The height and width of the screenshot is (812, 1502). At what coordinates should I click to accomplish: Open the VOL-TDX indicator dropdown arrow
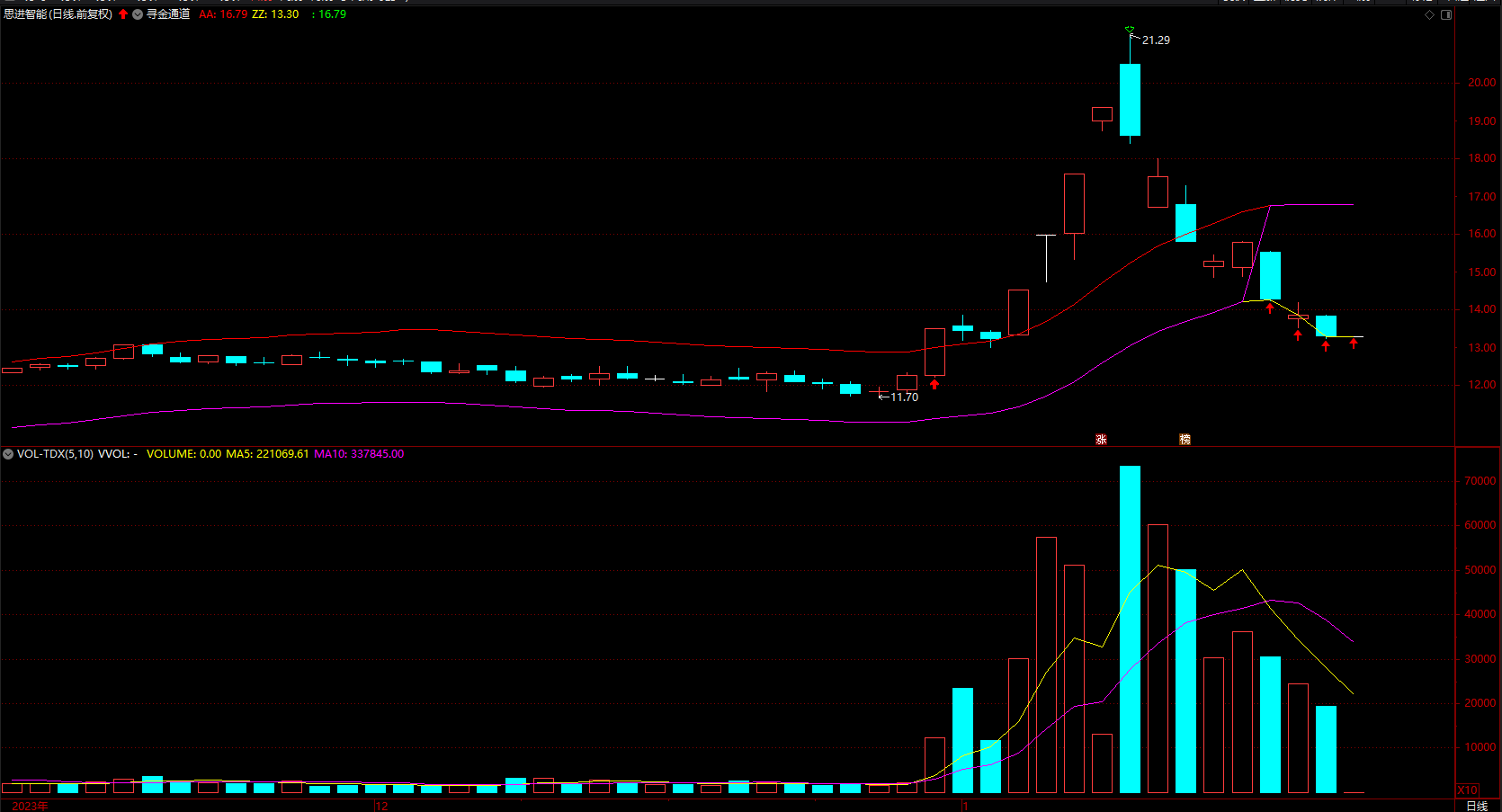click(8, 454)
